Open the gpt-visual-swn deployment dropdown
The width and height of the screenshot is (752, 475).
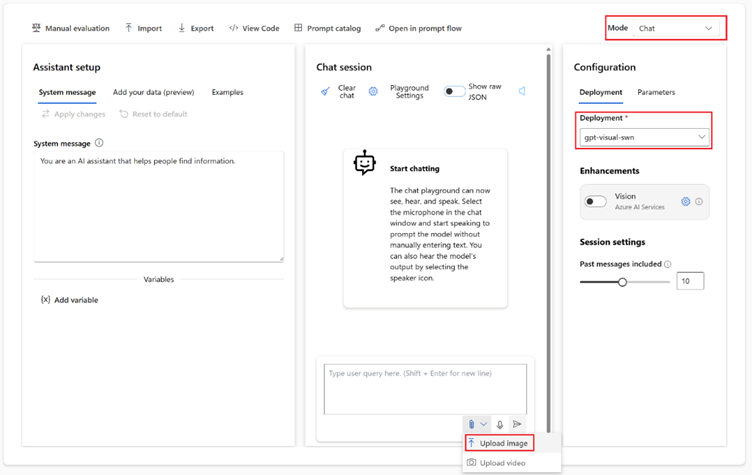[644, 137]
